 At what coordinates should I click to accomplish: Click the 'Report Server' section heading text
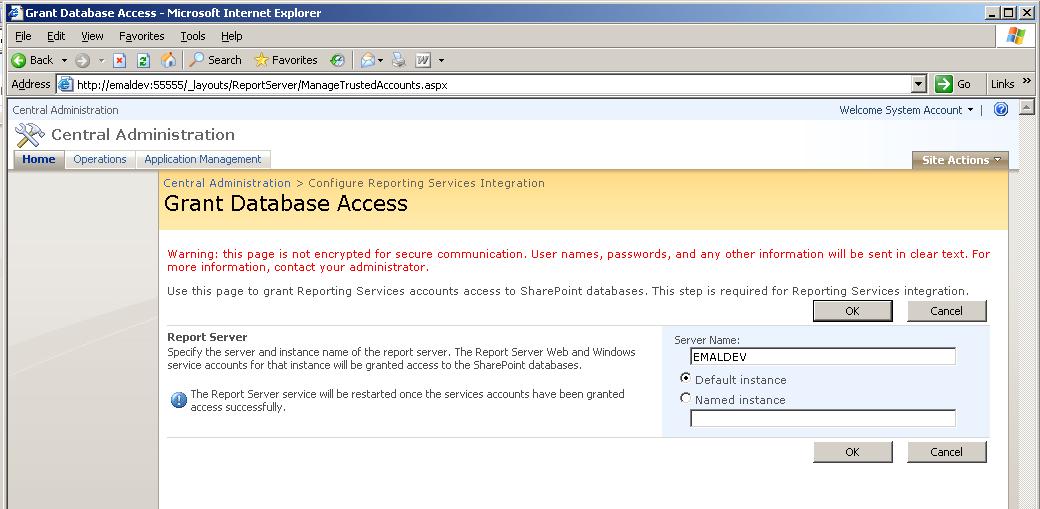point(207,337)
